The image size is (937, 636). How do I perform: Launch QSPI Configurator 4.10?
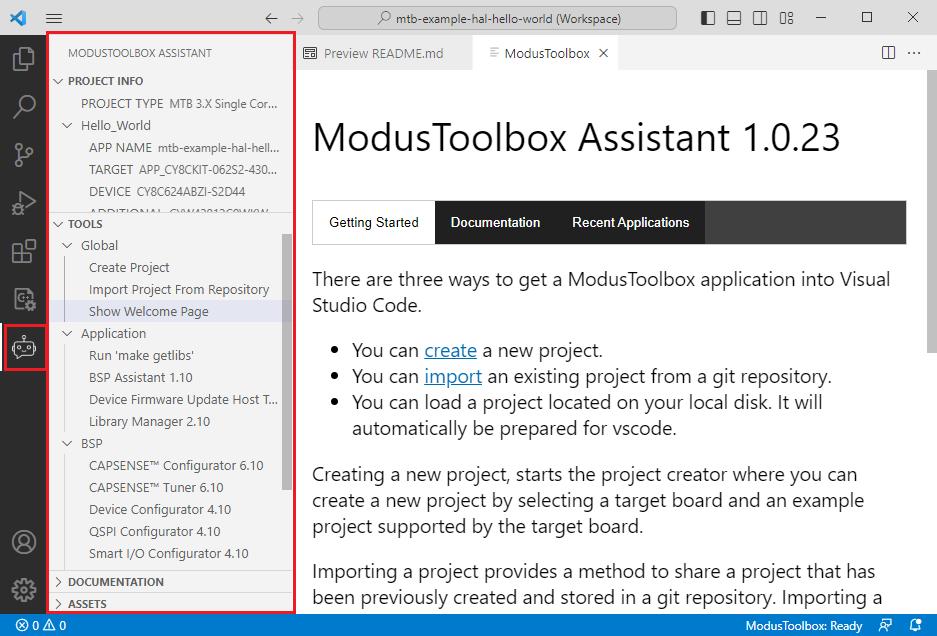point(154,532)
